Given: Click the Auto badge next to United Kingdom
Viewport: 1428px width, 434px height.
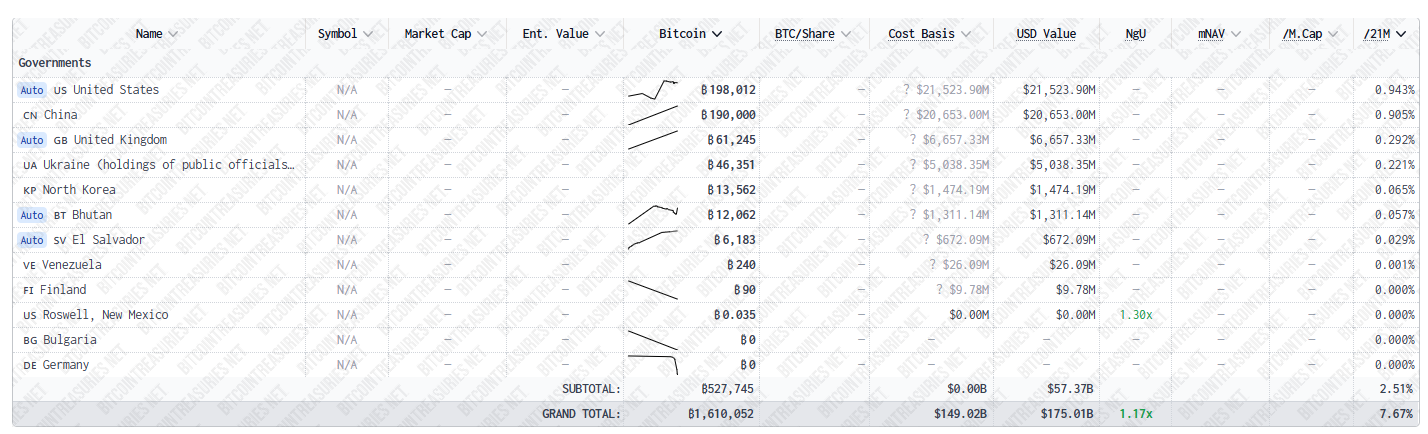Looking at the screenshot, I should 32,140.
